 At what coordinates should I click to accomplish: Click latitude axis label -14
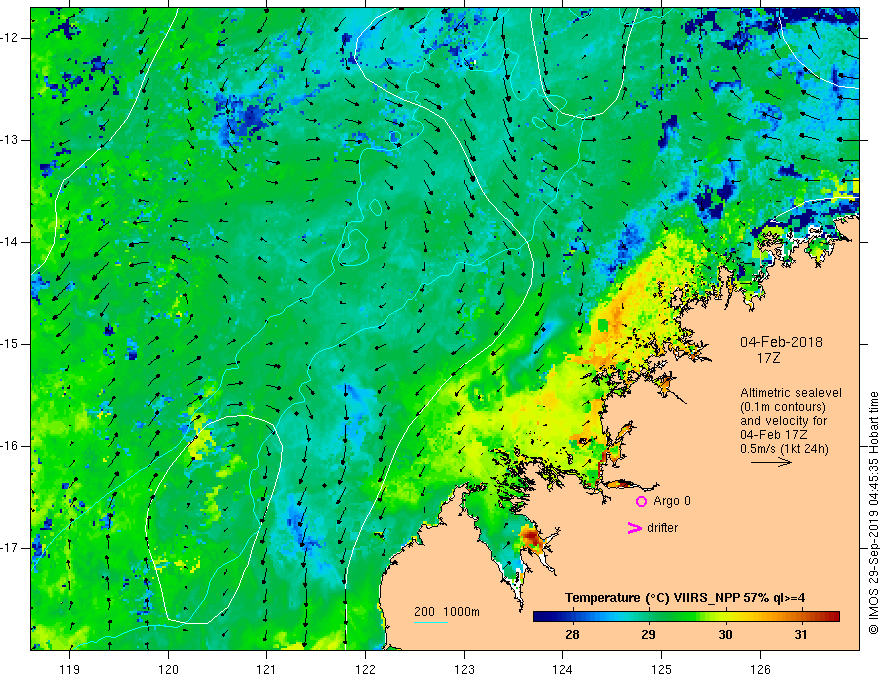(x=10, y=242)
